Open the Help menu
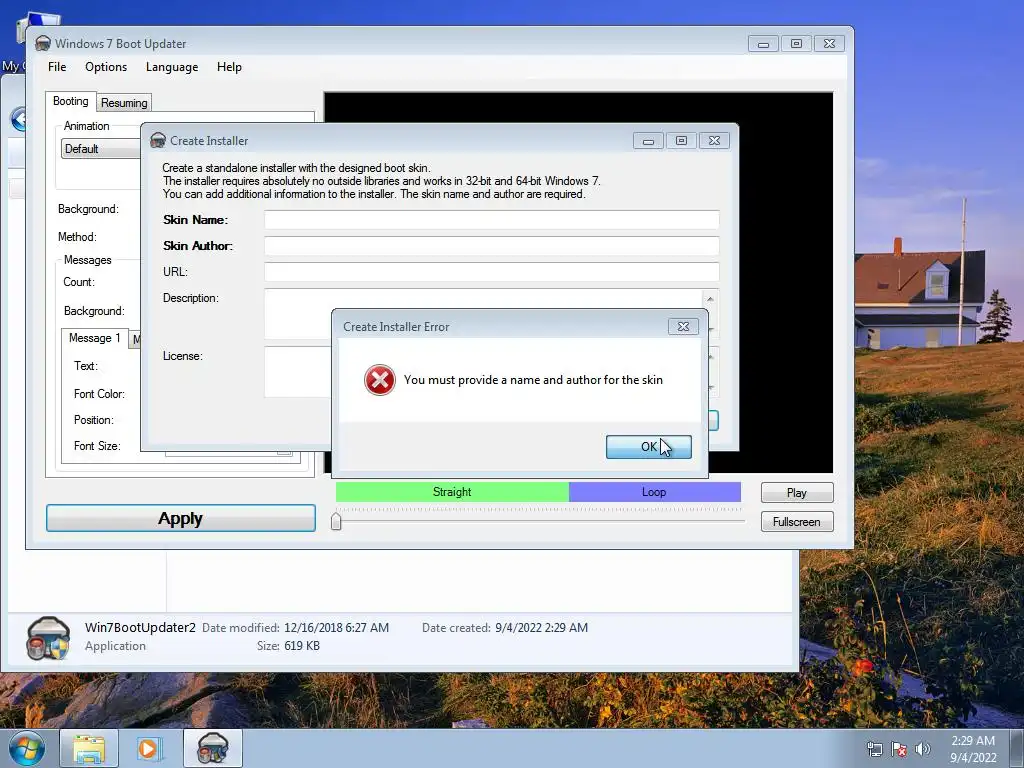This screenshot has width=1024, height=768. (x=229, y=67)
